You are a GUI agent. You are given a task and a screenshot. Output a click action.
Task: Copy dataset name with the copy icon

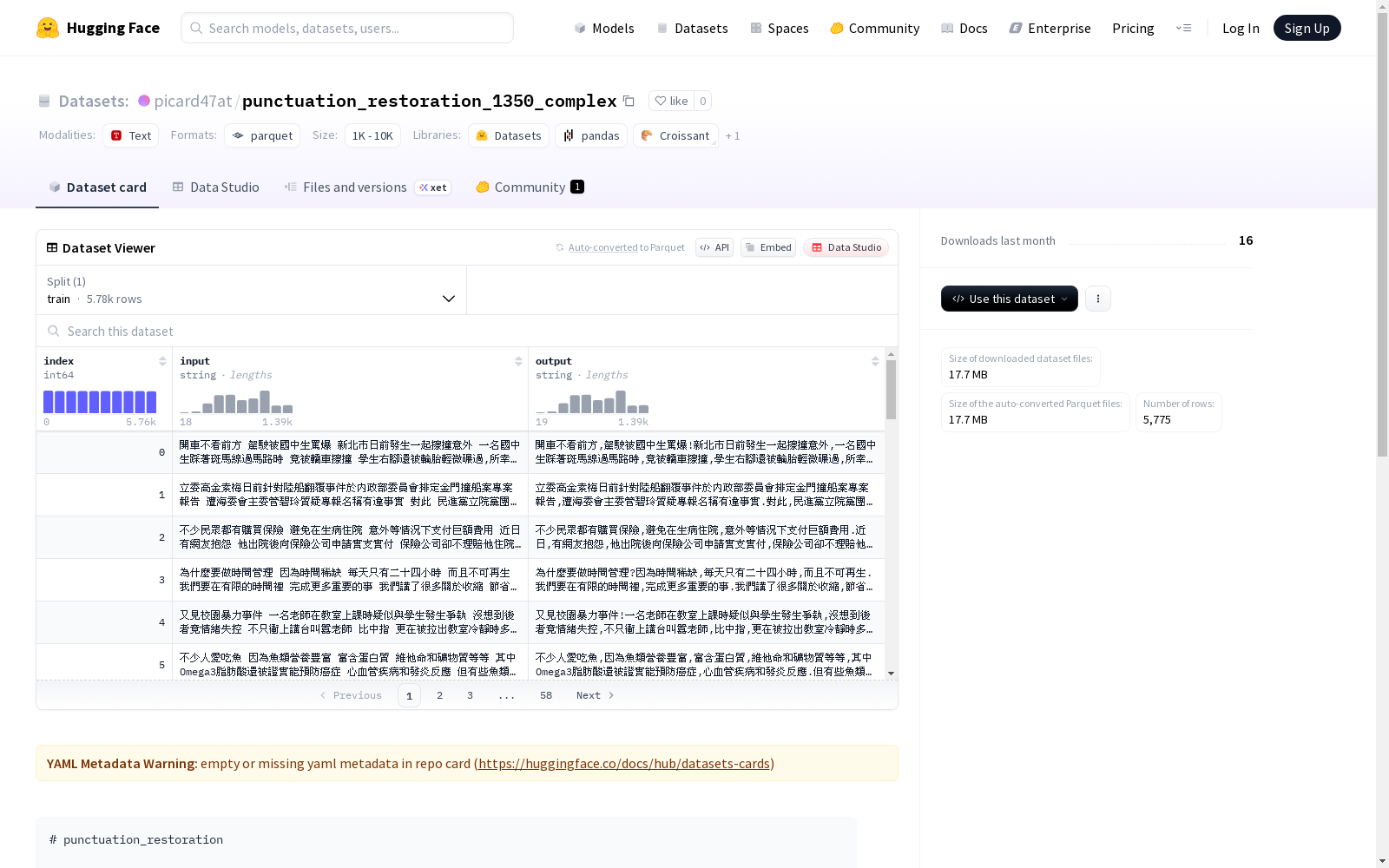[629, 101]
